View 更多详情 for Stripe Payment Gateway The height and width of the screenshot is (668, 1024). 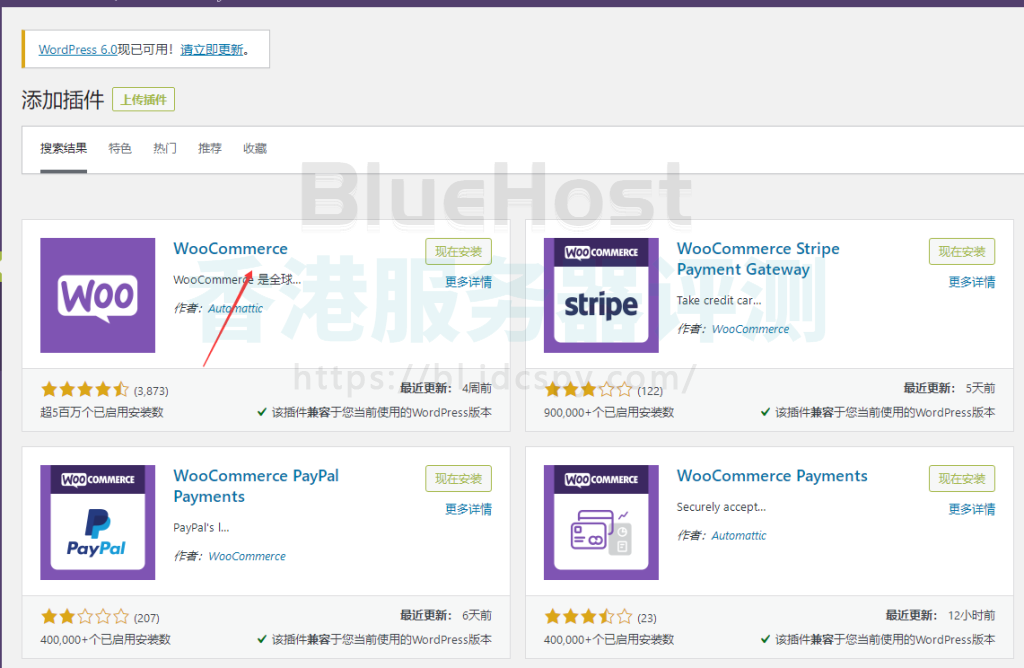(x=972, y=282)
